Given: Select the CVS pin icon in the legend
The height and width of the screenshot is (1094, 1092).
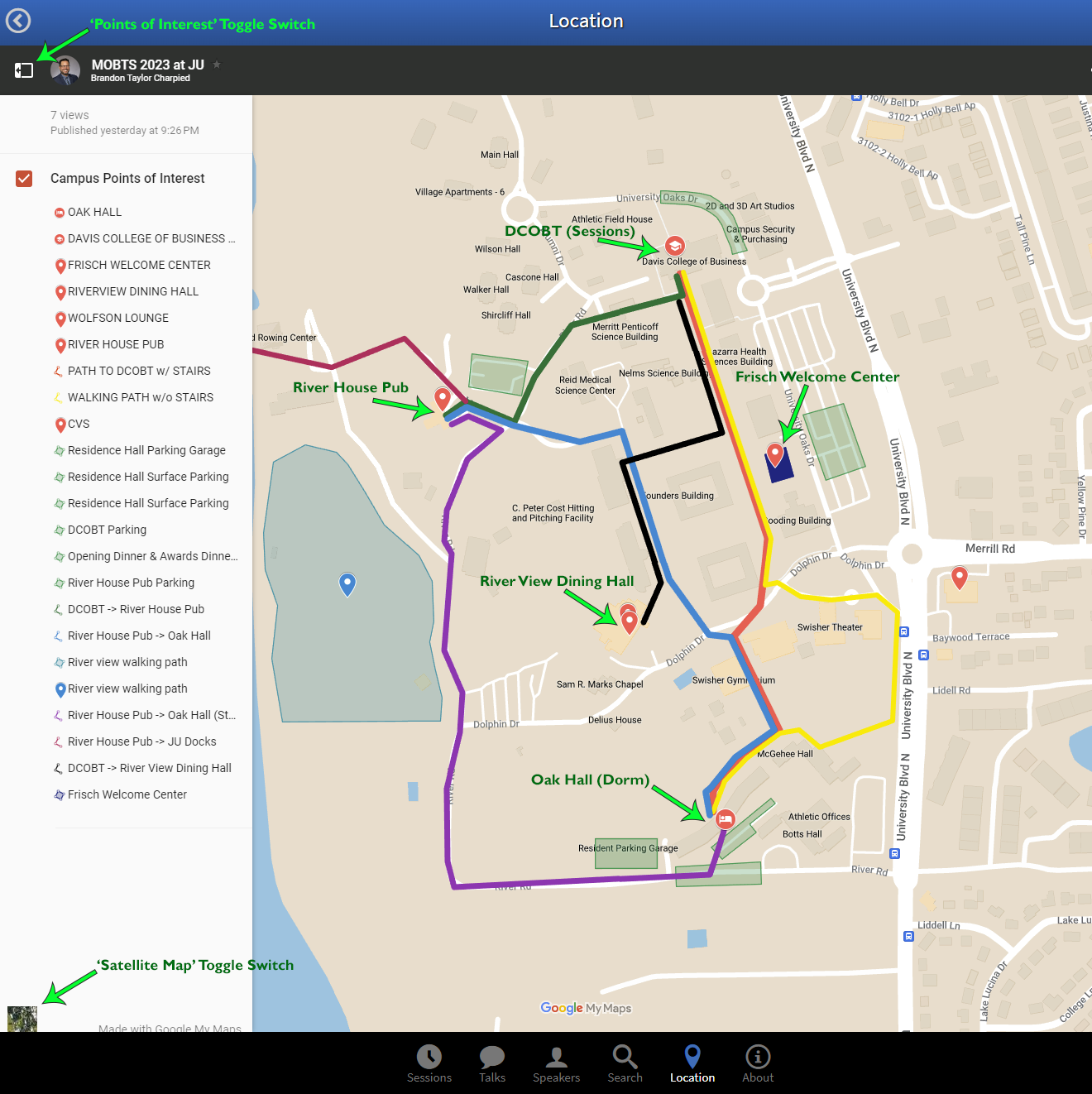Looking at the screenshot, I should pyautogui.click(x=60, y=425).
